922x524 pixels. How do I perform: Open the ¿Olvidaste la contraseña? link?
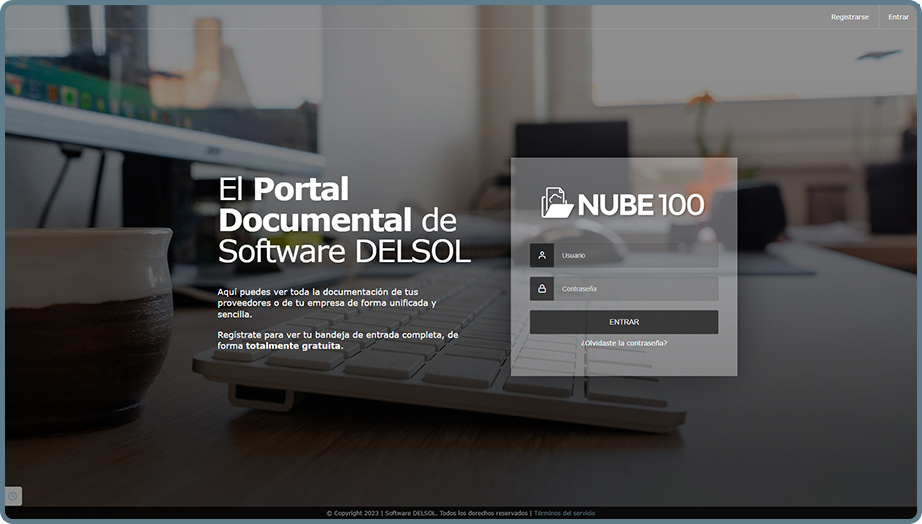tap(624, 343)
